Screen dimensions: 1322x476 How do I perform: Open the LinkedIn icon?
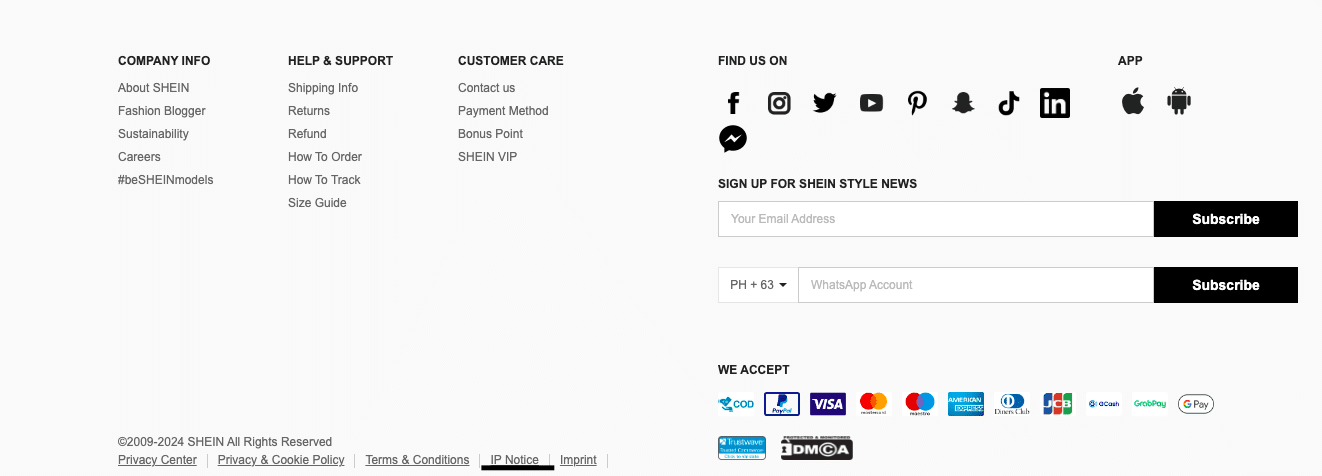click(1055, 103)
